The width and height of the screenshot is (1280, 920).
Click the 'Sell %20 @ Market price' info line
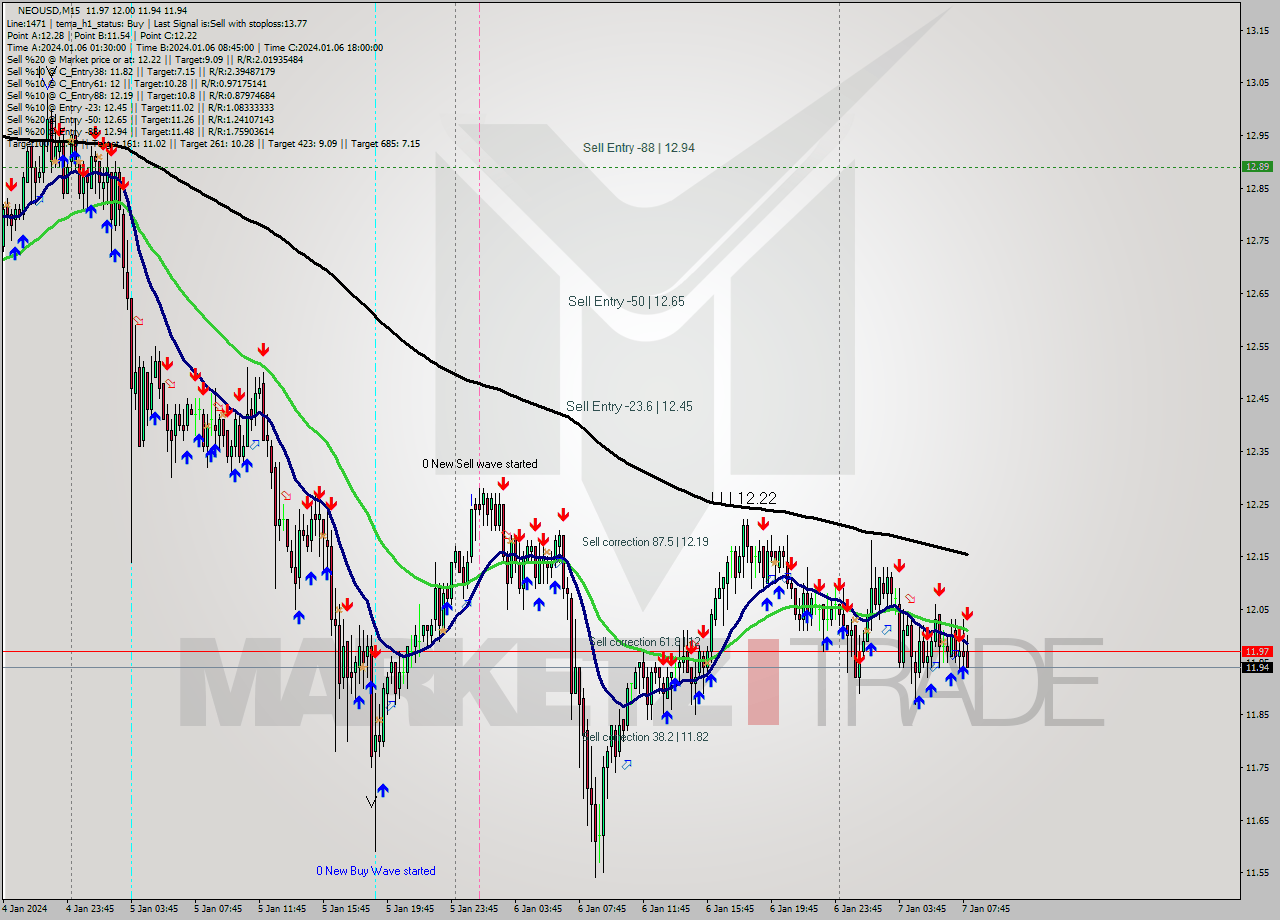click(154, 59)
